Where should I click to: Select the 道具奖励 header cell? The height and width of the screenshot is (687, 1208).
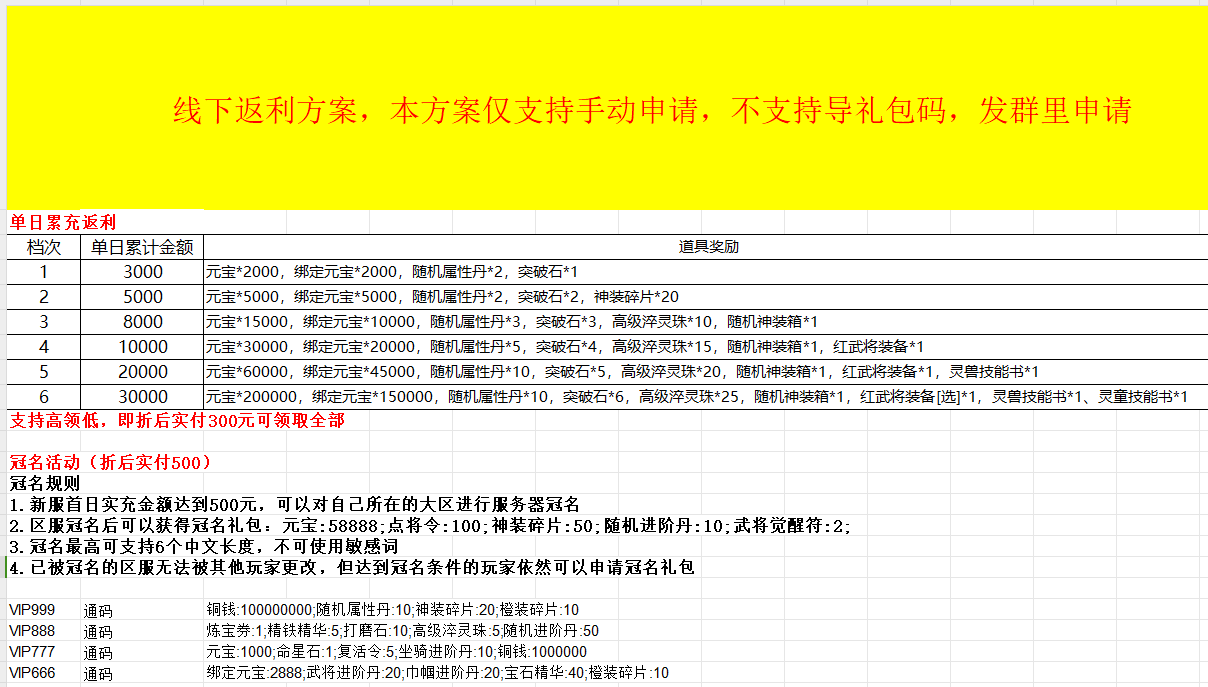coord(705,247)
